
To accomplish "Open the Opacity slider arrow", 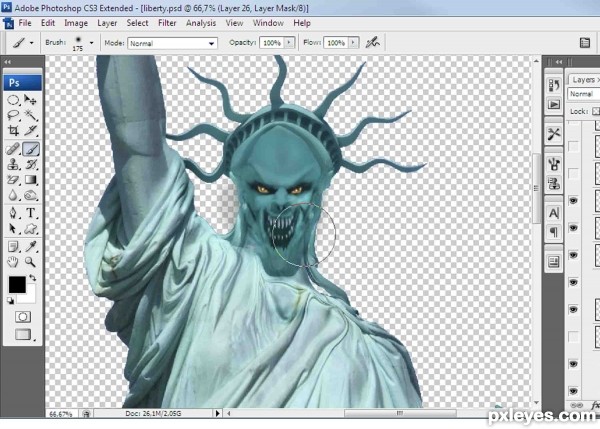I will click(x=289, y=42).
